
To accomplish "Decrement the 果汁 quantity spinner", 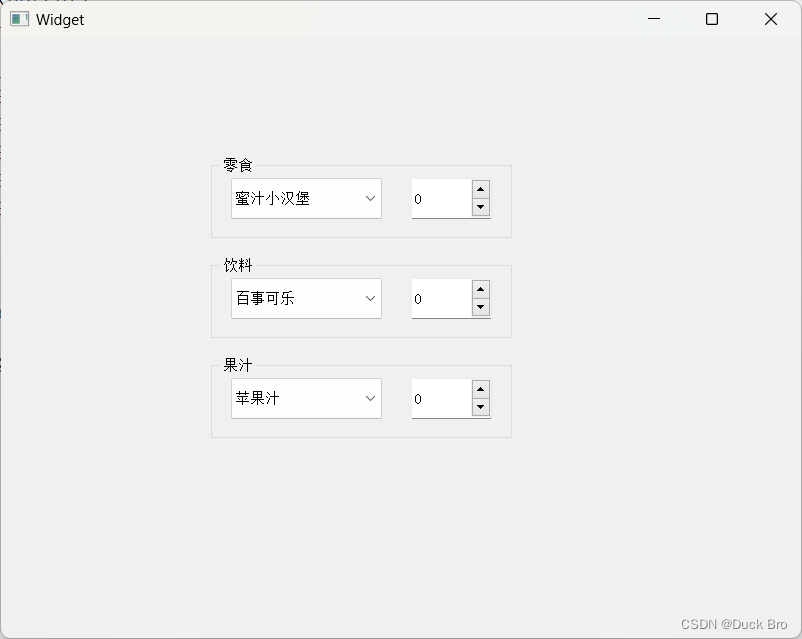I will point(480,408).
